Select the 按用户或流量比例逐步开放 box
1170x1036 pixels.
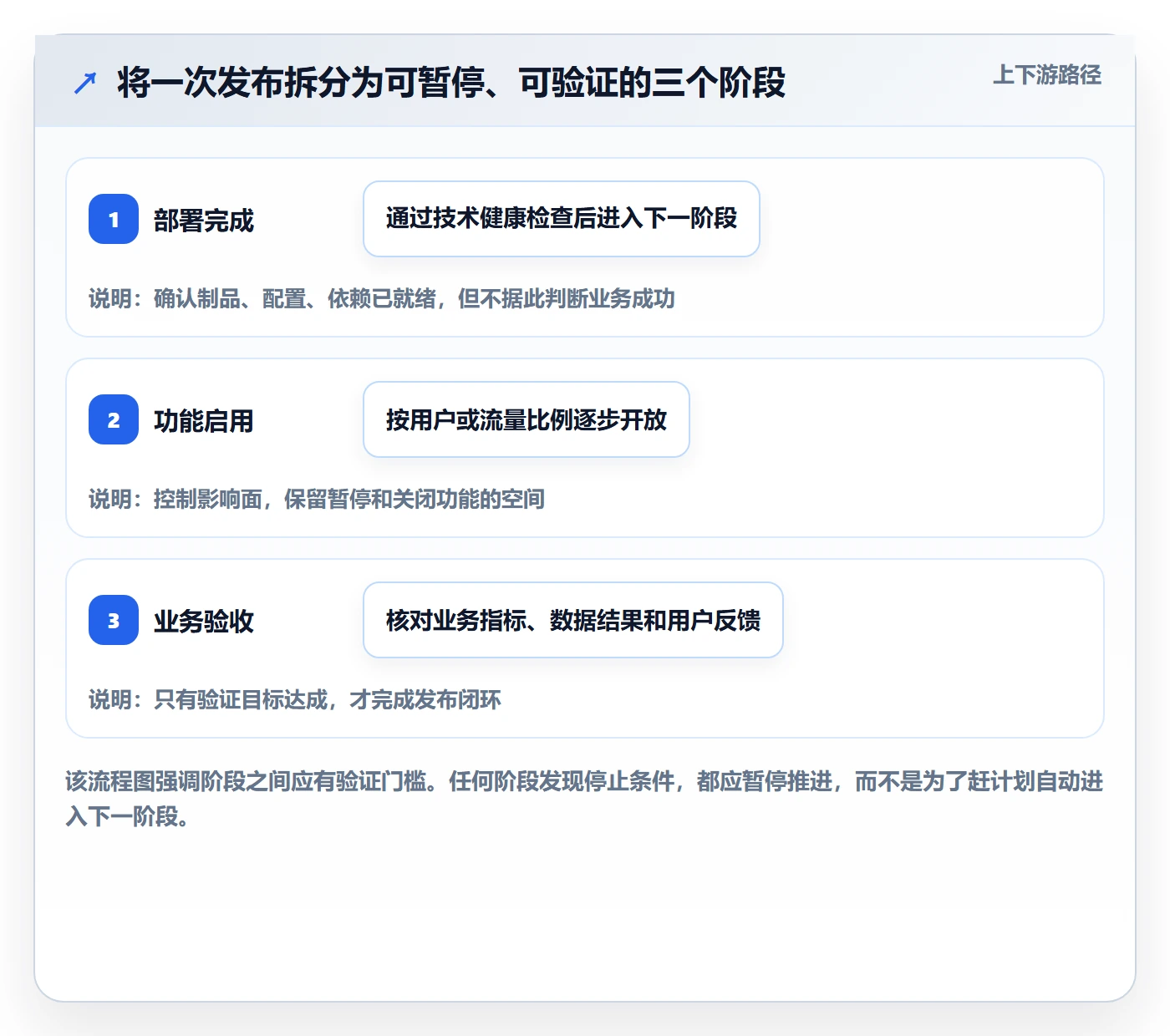click(526, 419)
